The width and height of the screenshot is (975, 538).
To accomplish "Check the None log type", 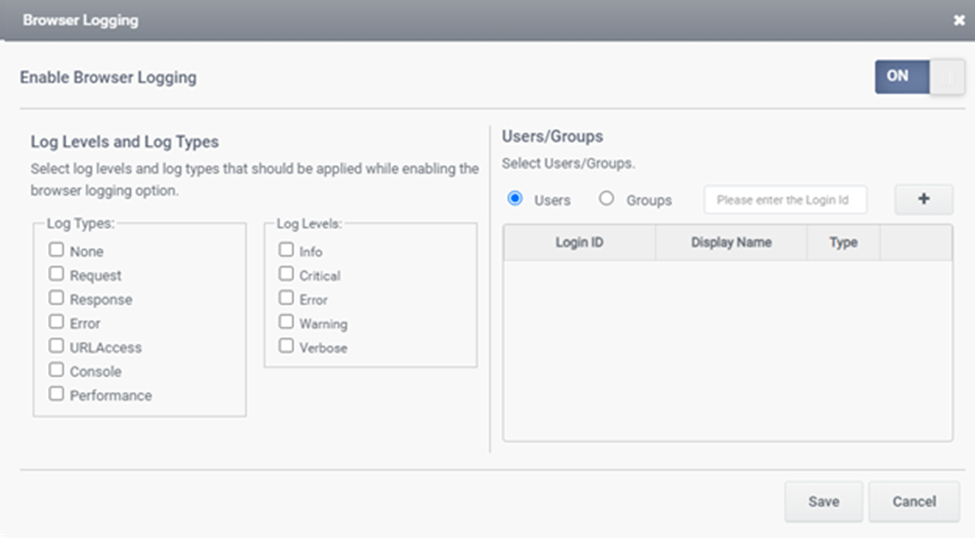I will coord(57,250).
